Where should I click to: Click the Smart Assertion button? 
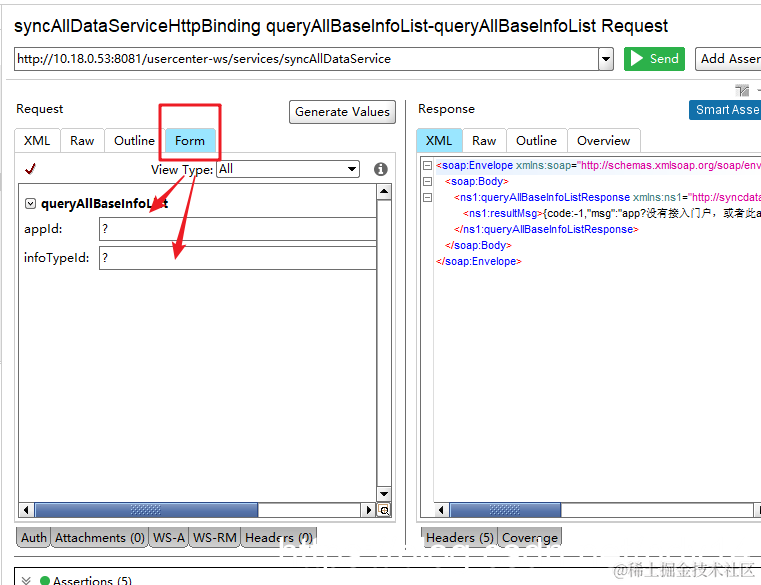point(725,110)
